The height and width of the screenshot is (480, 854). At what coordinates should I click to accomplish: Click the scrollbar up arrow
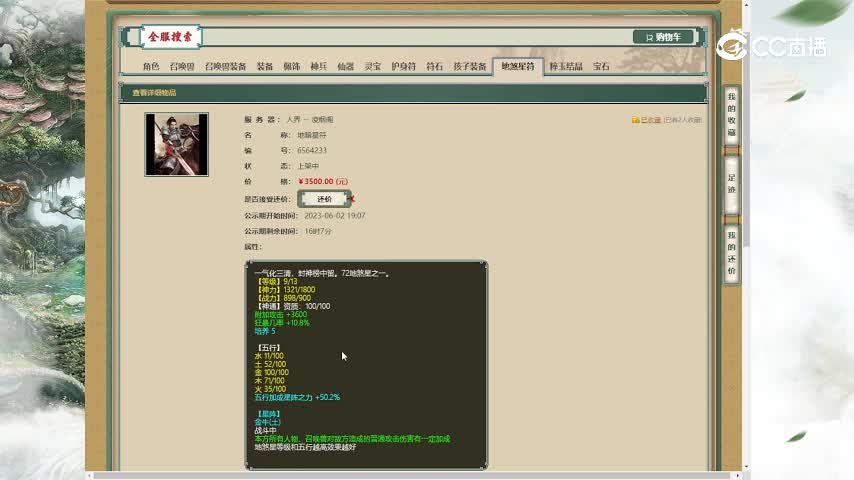click(x=747, y=3)
